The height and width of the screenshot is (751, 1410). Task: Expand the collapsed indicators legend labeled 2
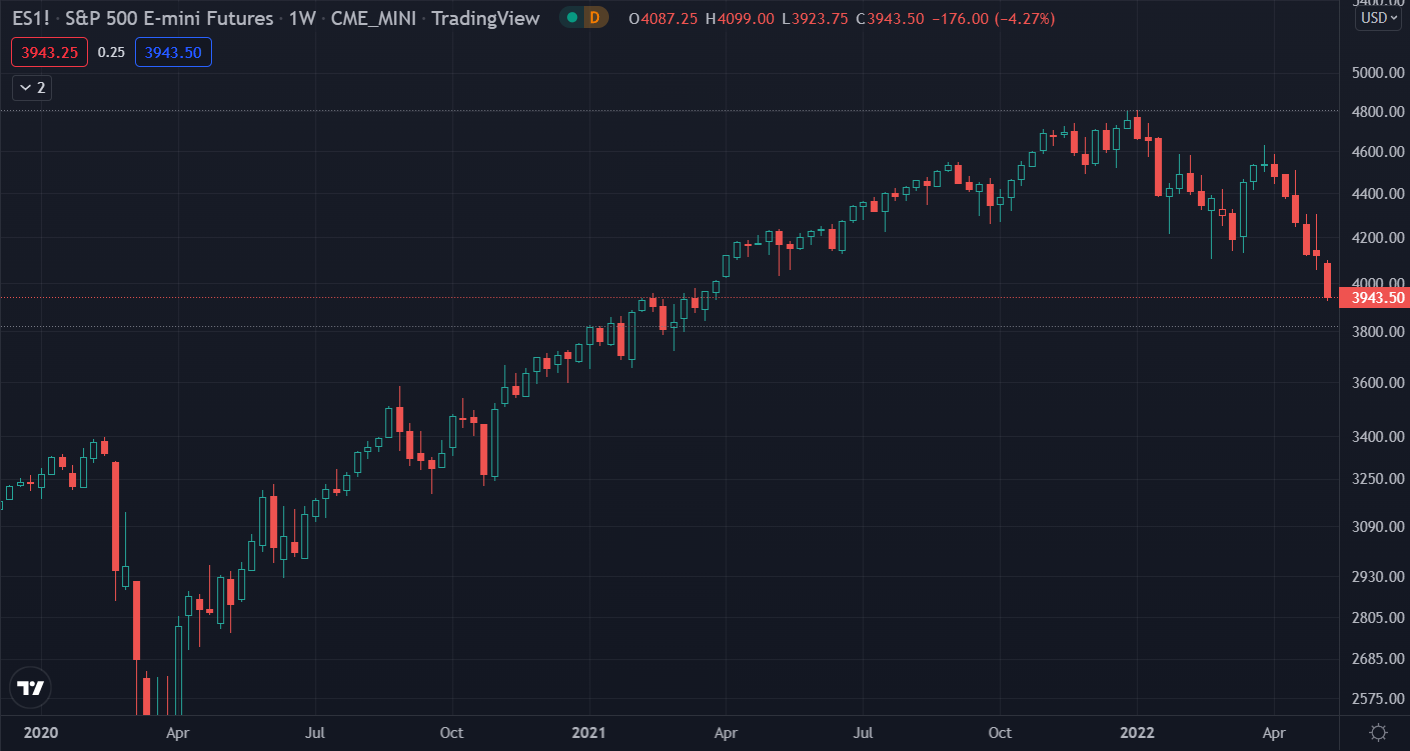[x=32, y=87]
